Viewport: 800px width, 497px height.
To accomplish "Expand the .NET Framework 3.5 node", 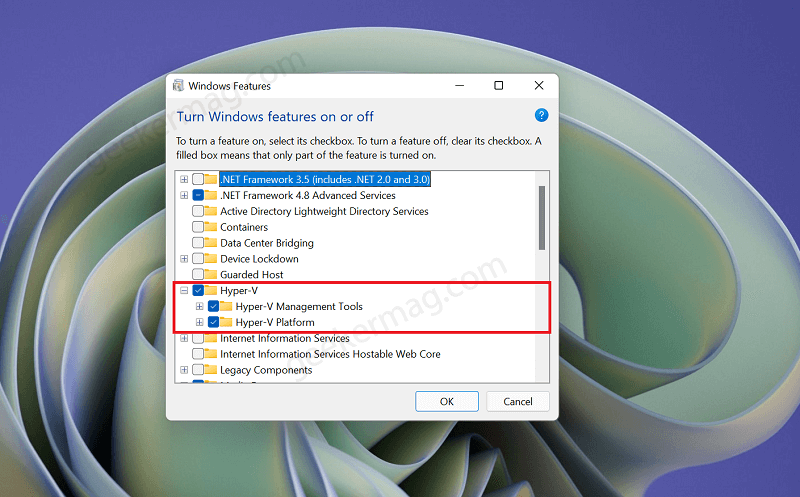I will [x=184, y=179].
